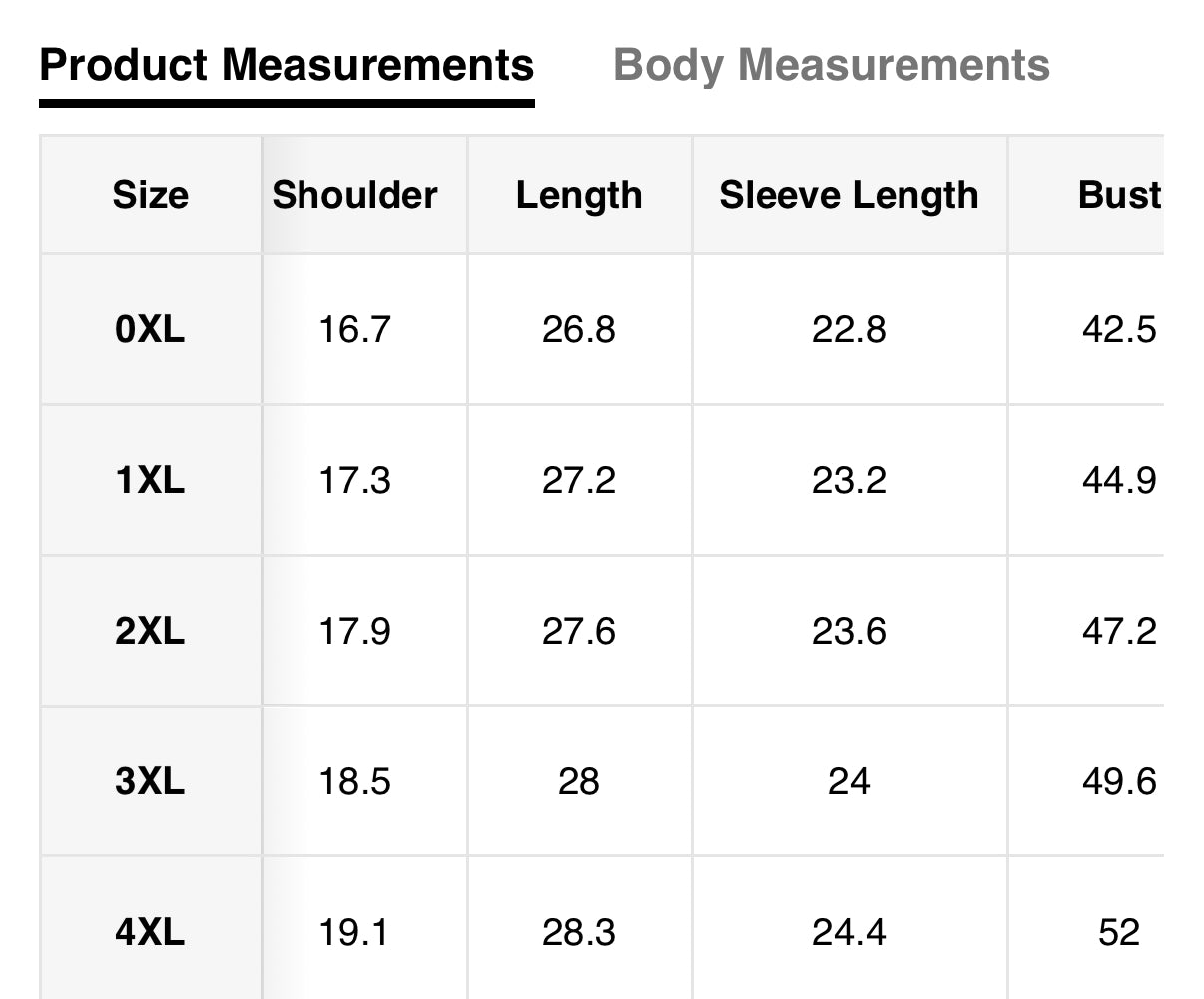Image resolution: width=1204 pixels, height=999 pixels.
Task: Click the 49.6 bust value for 3XL
Action: (x=1118, y=781)
